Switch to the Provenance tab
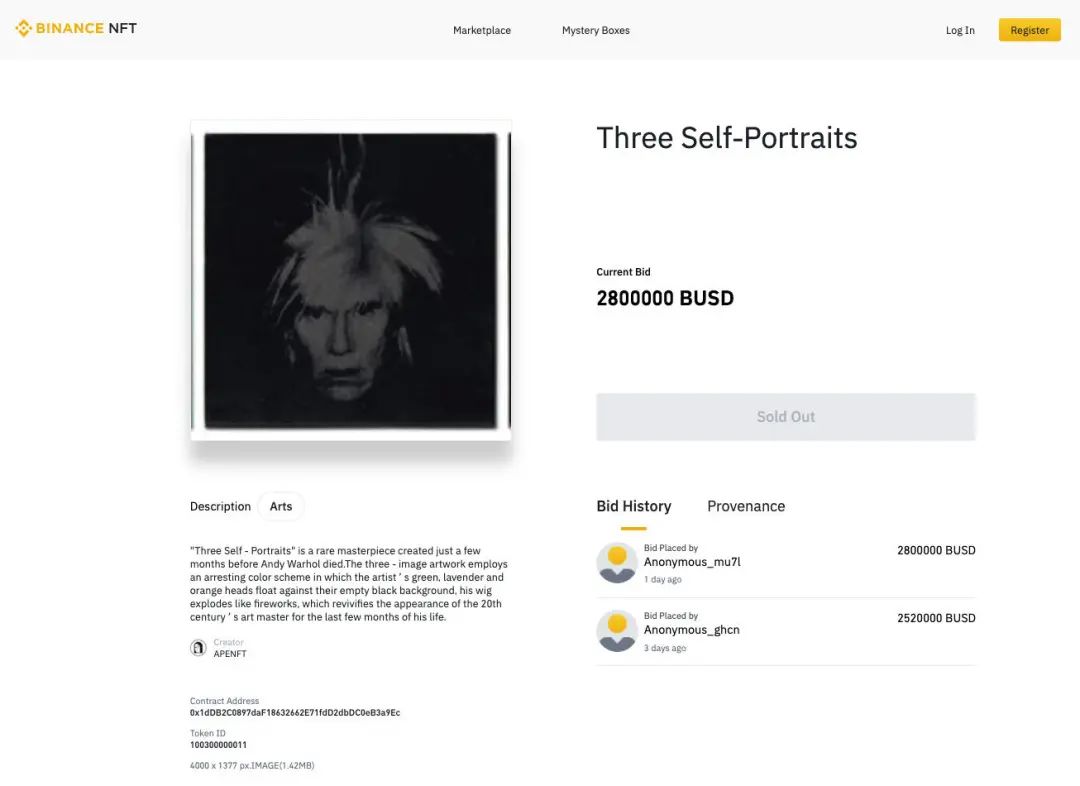Viewport: 1080px width, 786px height. [746, 506]
